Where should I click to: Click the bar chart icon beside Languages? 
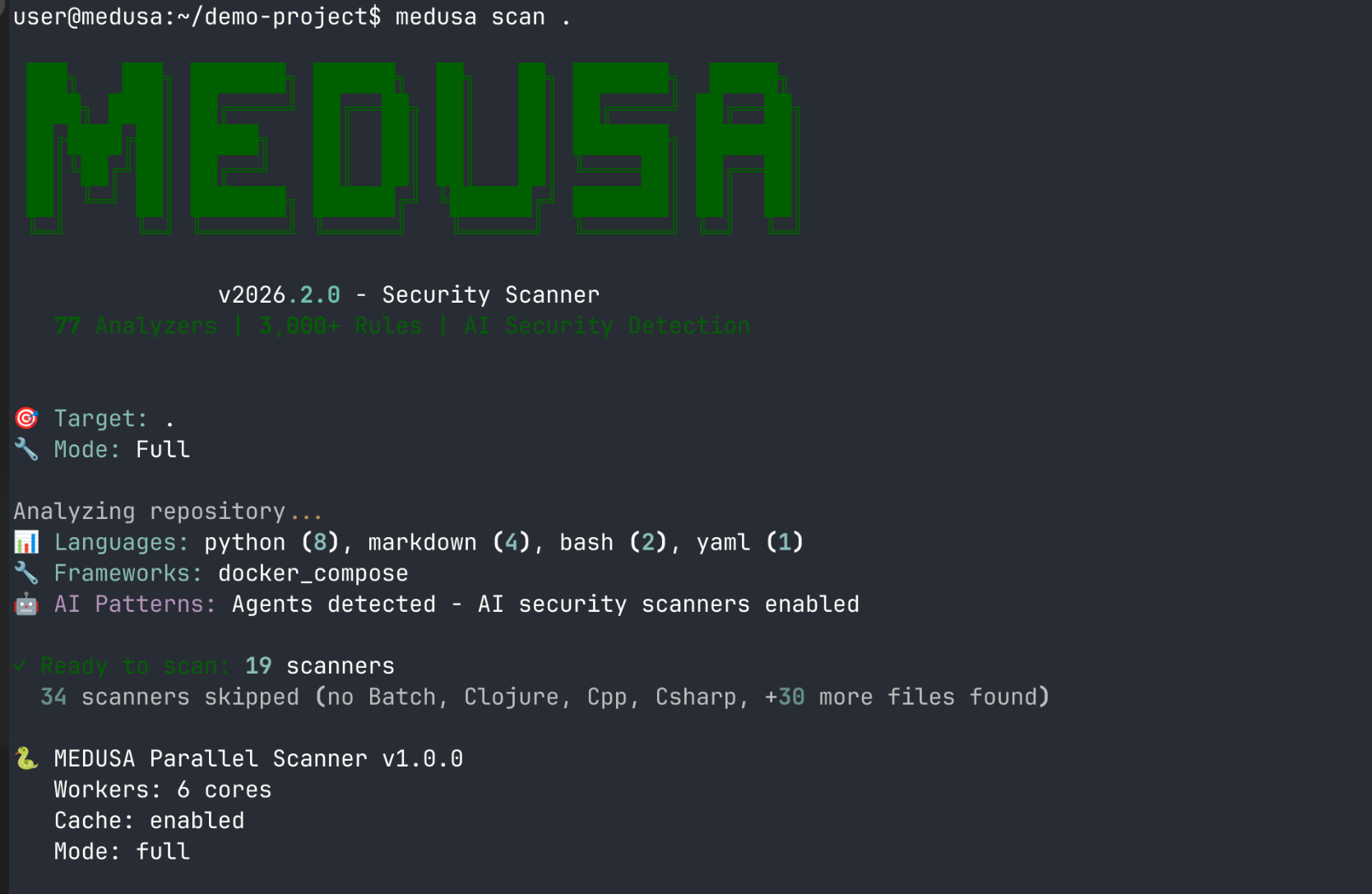(26, 542)
